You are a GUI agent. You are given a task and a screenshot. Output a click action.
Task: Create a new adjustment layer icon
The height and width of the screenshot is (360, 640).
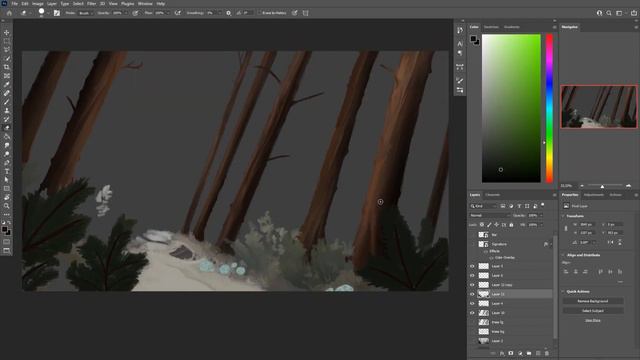pos(520,353)
